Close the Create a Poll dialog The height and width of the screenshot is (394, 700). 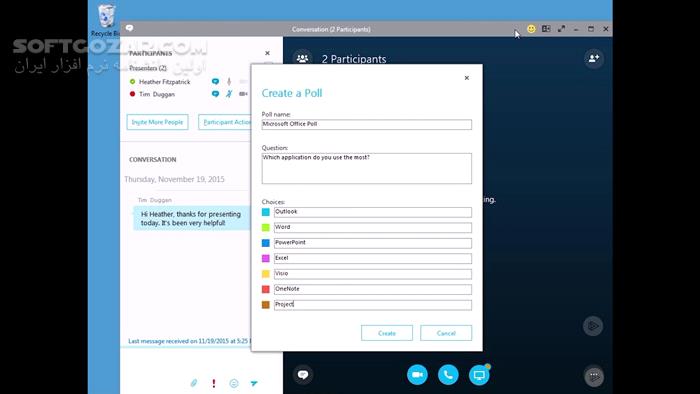467,78
